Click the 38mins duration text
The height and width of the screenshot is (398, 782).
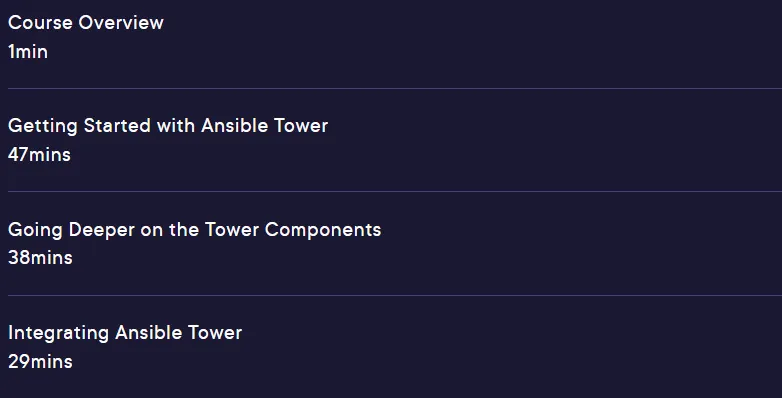(40, 258)
